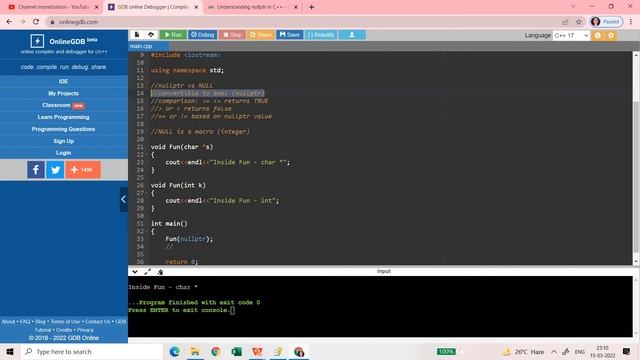The width and height of the screenshot is (640, 360).
Task: Open a new browser tab with plus button
Action: (311, 7)
